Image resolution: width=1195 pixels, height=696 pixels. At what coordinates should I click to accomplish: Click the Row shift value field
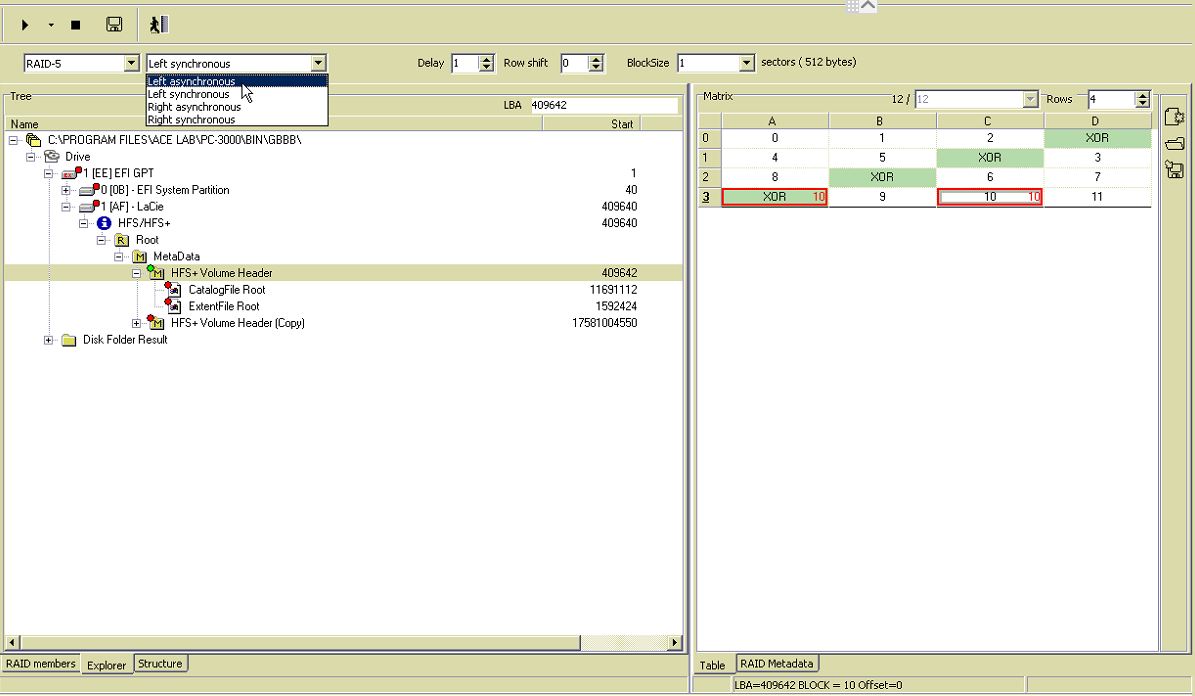pos(575,63)
